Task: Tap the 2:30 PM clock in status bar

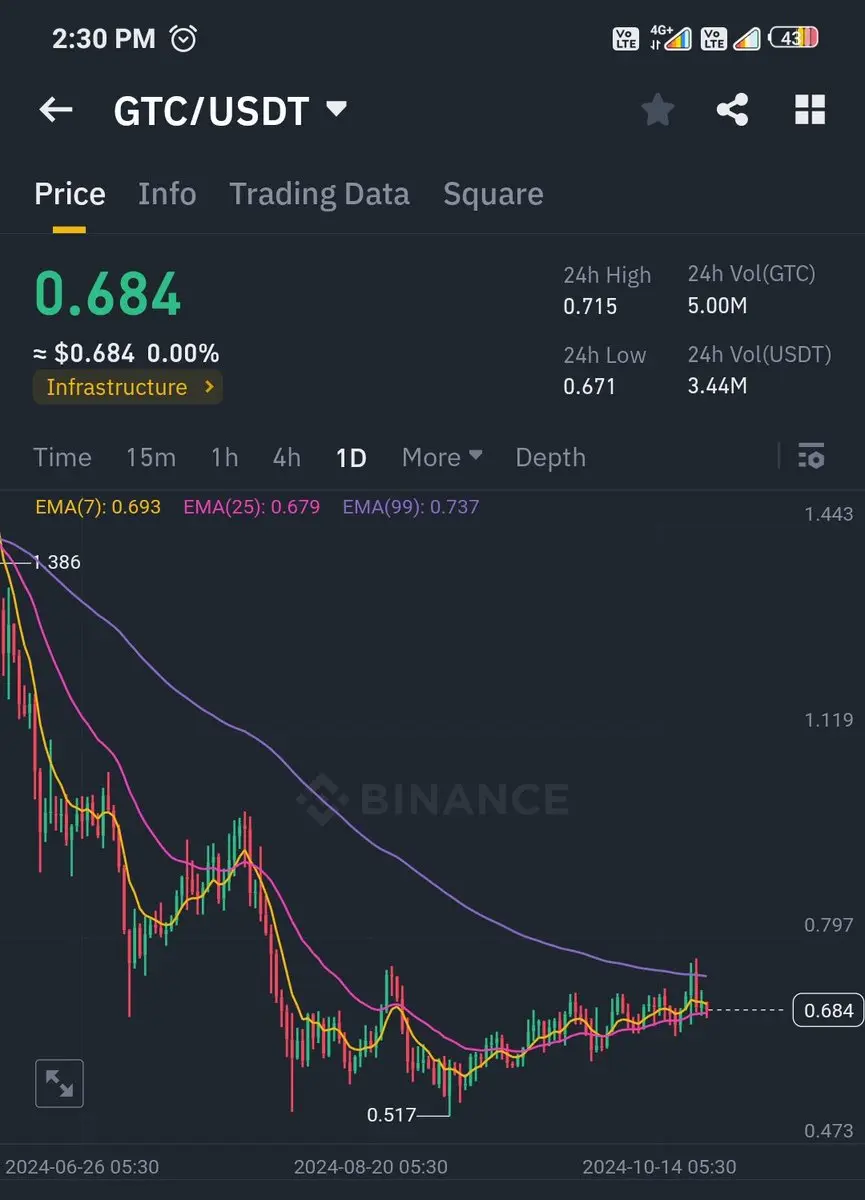Action: 104,38
